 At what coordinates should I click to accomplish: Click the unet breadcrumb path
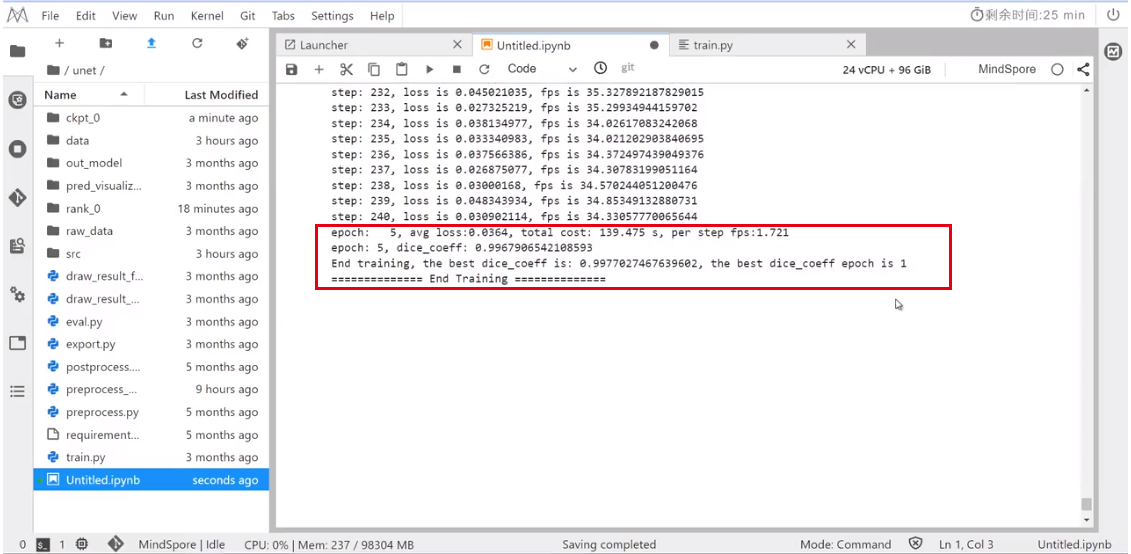(88, 70)
